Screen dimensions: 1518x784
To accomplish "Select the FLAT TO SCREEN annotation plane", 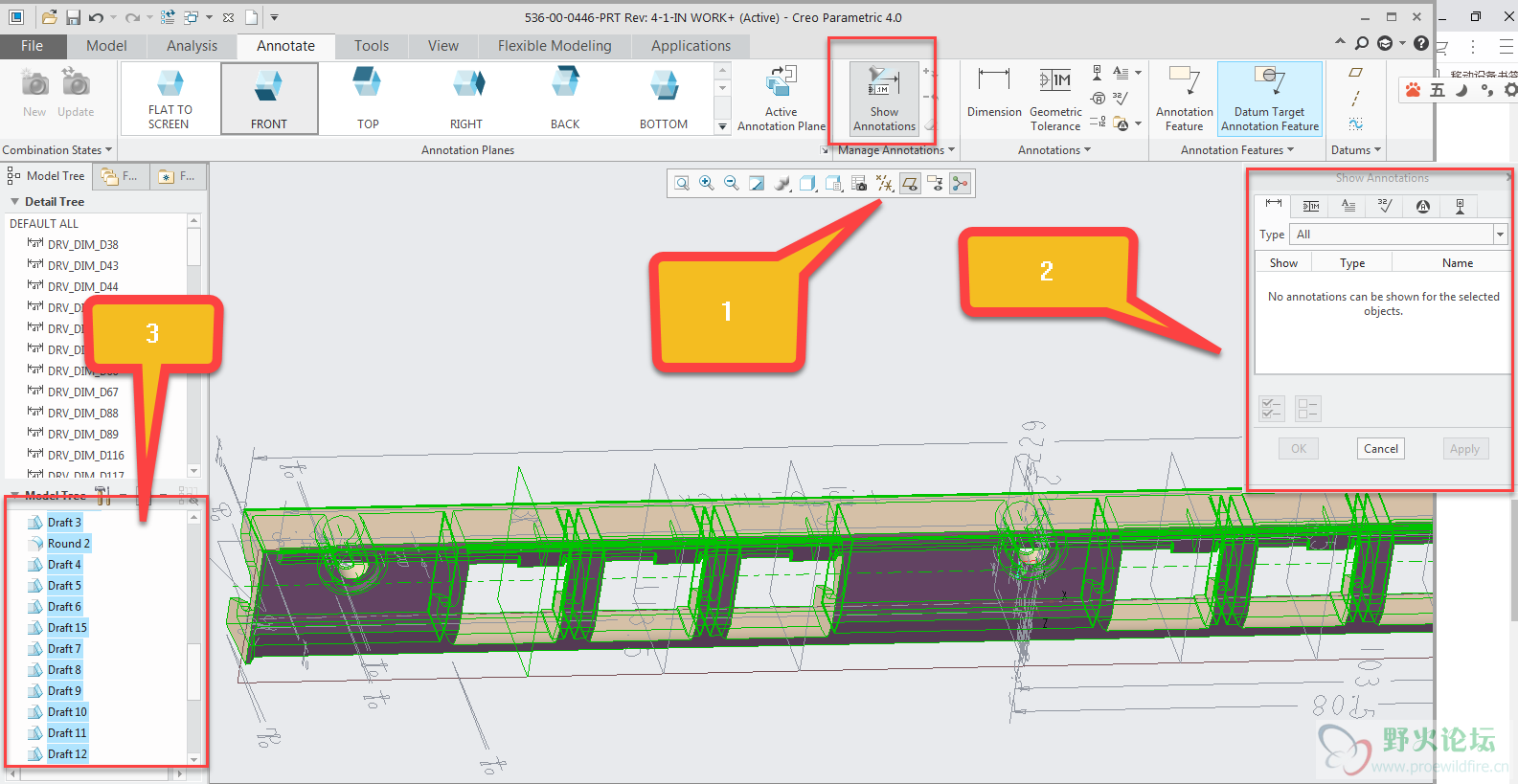I will 170,99.
